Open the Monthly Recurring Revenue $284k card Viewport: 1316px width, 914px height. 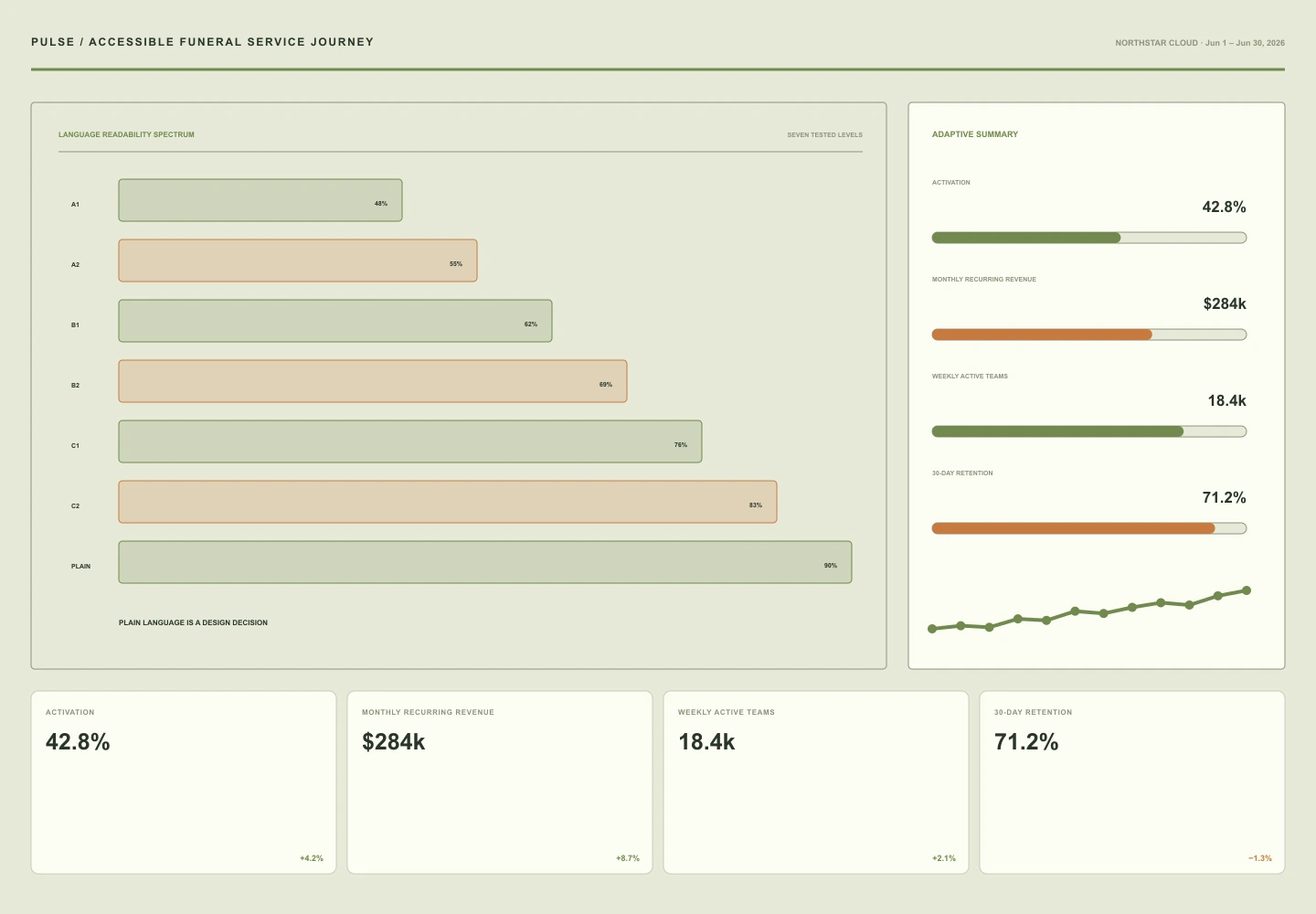point(500,782)
